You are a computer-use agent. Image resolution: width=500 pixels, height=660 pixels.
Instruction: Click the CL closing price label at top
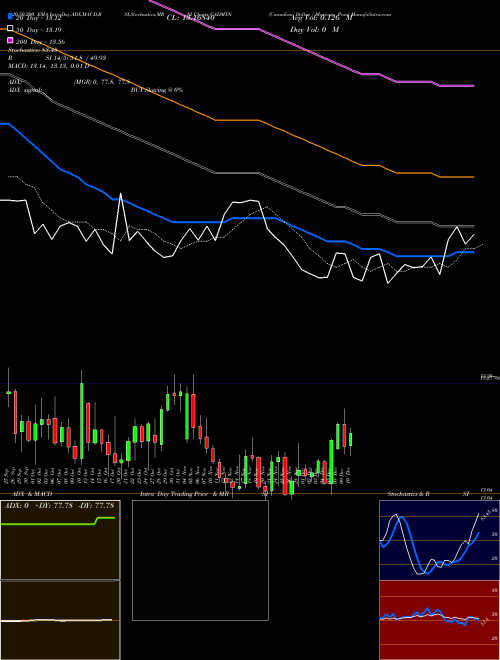tap(191, 18)
